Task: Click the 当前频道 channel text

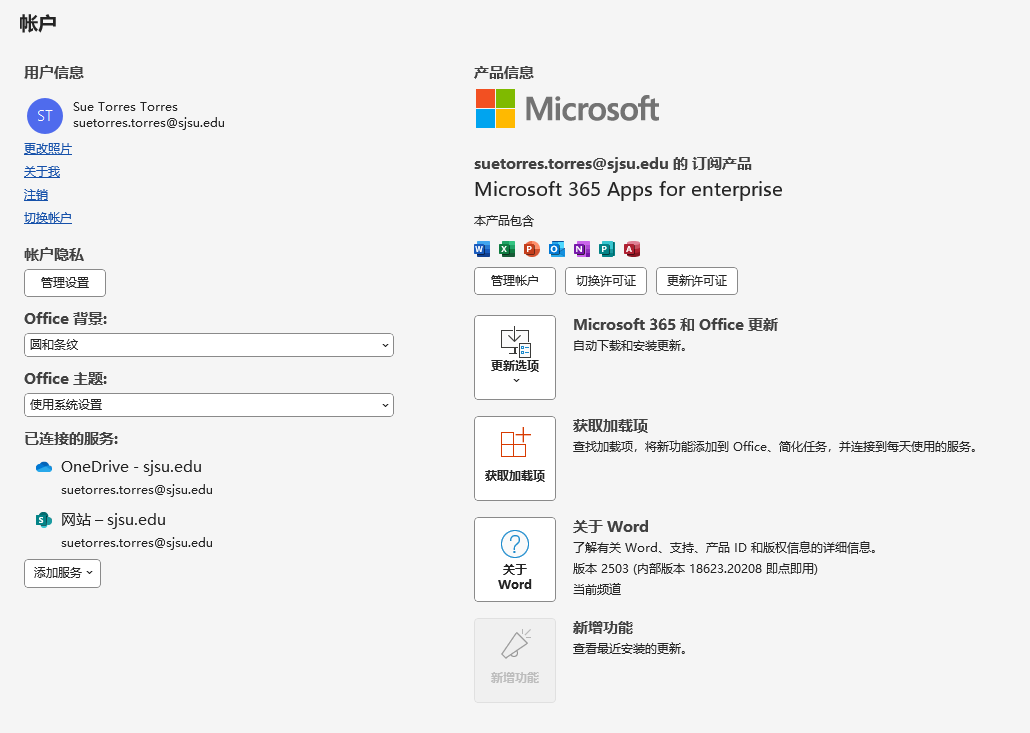Action: pos(597,590)
